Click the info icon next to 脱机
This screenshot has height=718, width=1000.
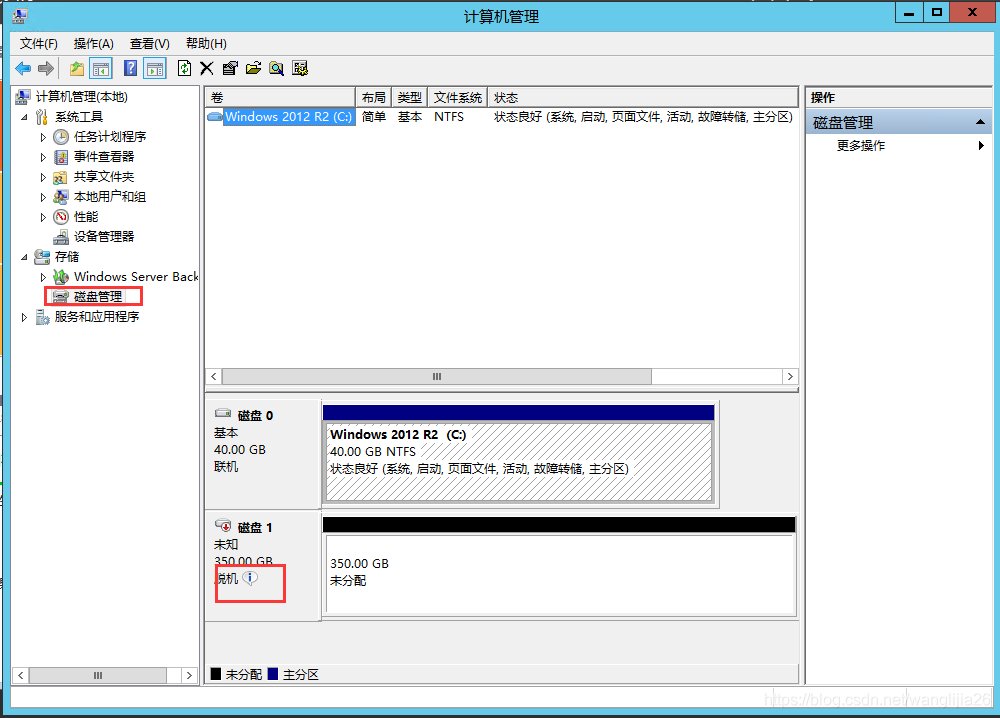tap(251, 578)
